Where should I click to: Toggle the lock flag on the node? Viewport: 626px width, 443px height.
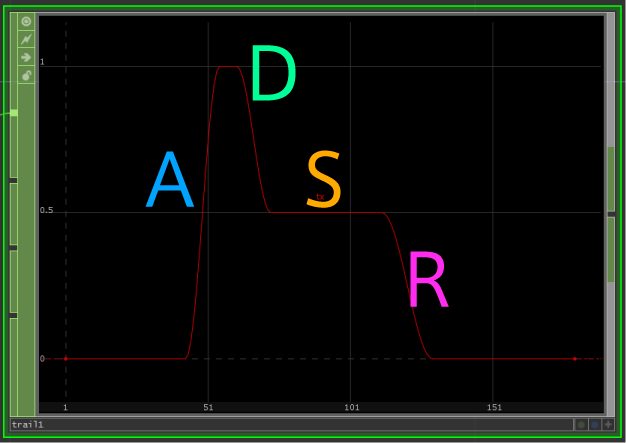coord(26,75)
